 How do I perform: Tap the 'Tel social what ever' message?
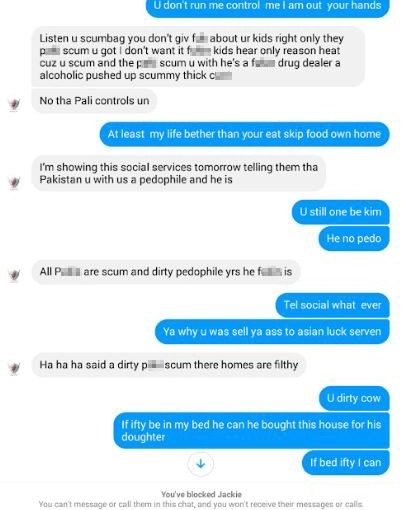click(332, 305)
